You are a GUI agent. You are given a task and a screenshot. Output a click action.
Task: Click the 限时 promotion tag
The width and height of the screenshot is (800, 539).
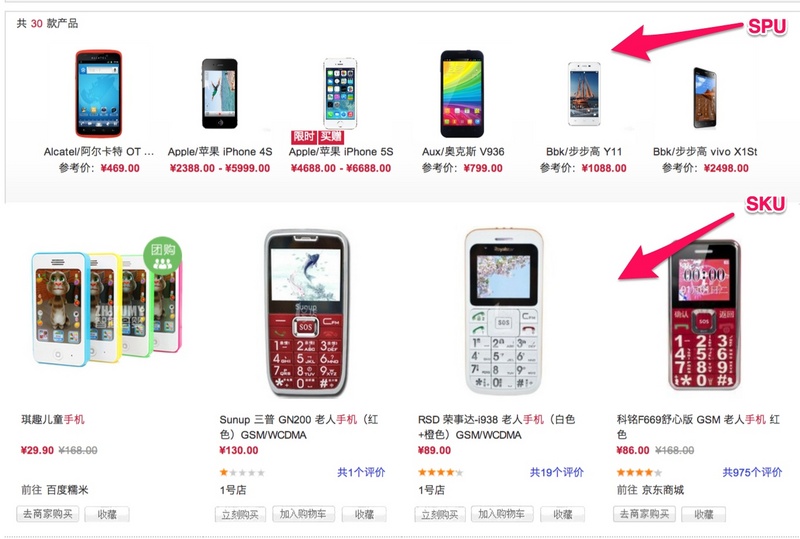[x=304, y=136]
